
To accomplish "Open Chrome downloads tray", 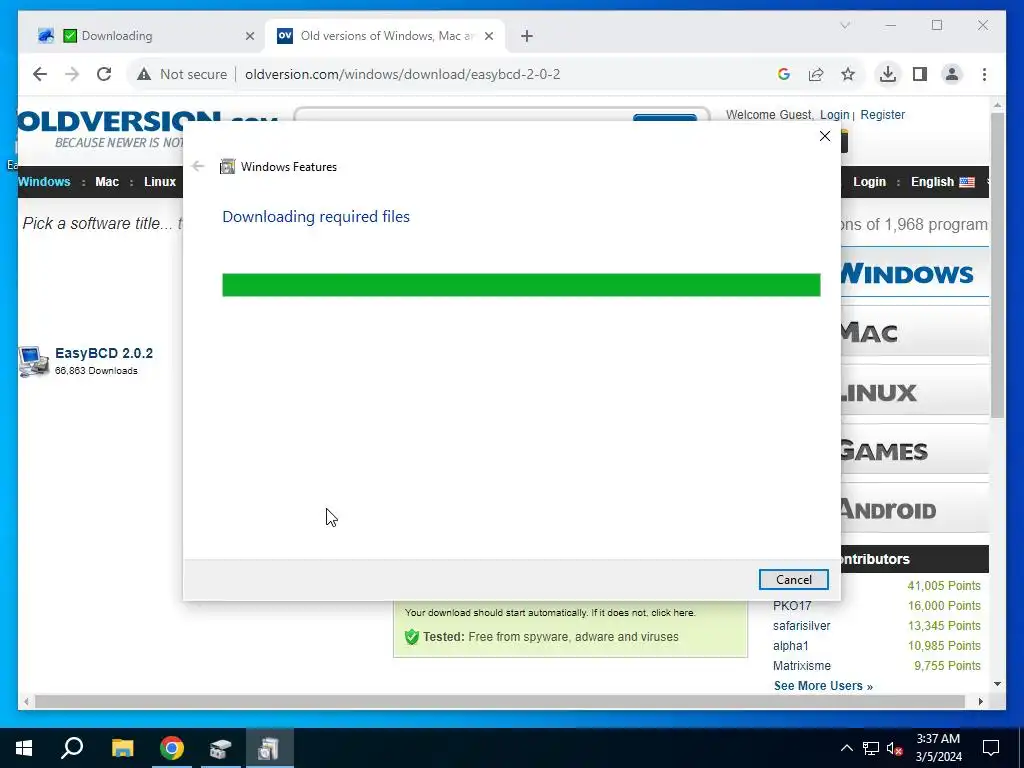I will [888, 74].
